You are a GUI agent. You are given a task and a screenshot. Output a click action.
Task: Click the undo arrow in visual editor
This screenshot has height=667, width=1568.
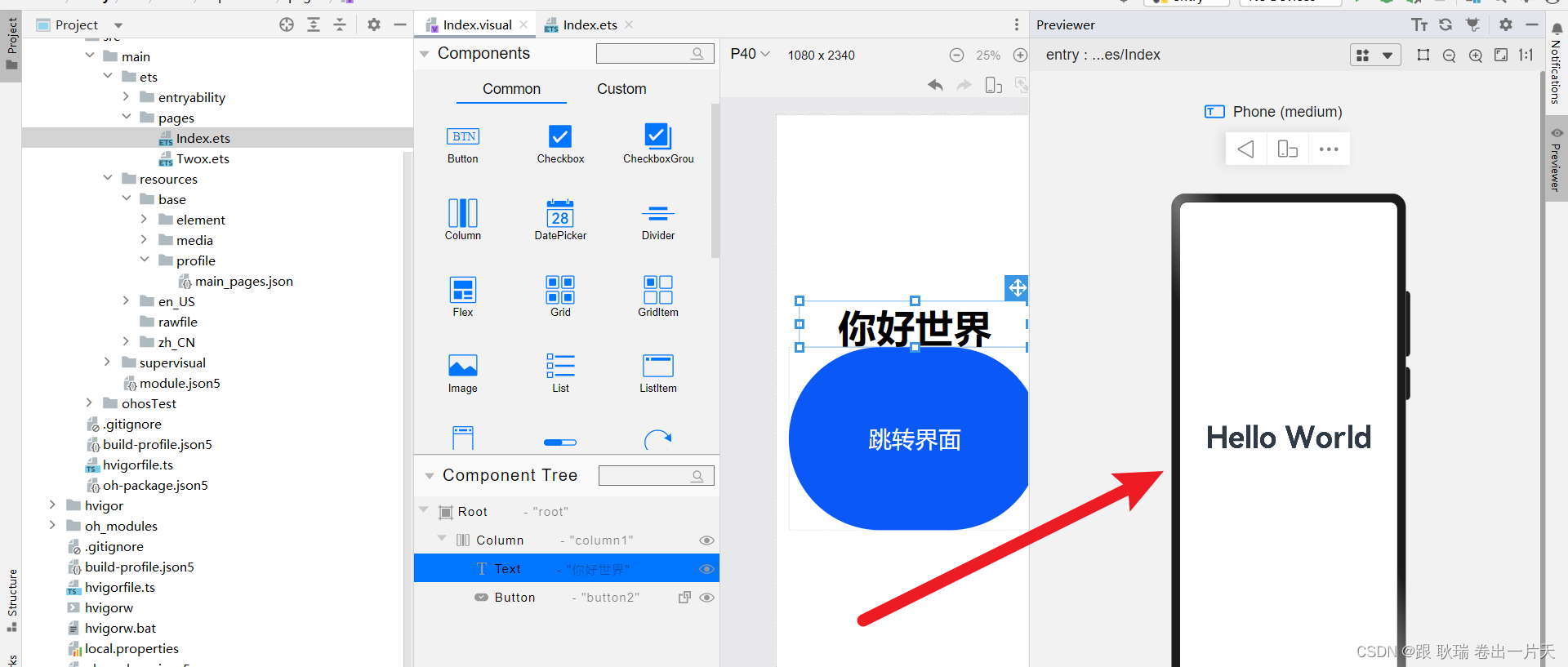(936, 85)
